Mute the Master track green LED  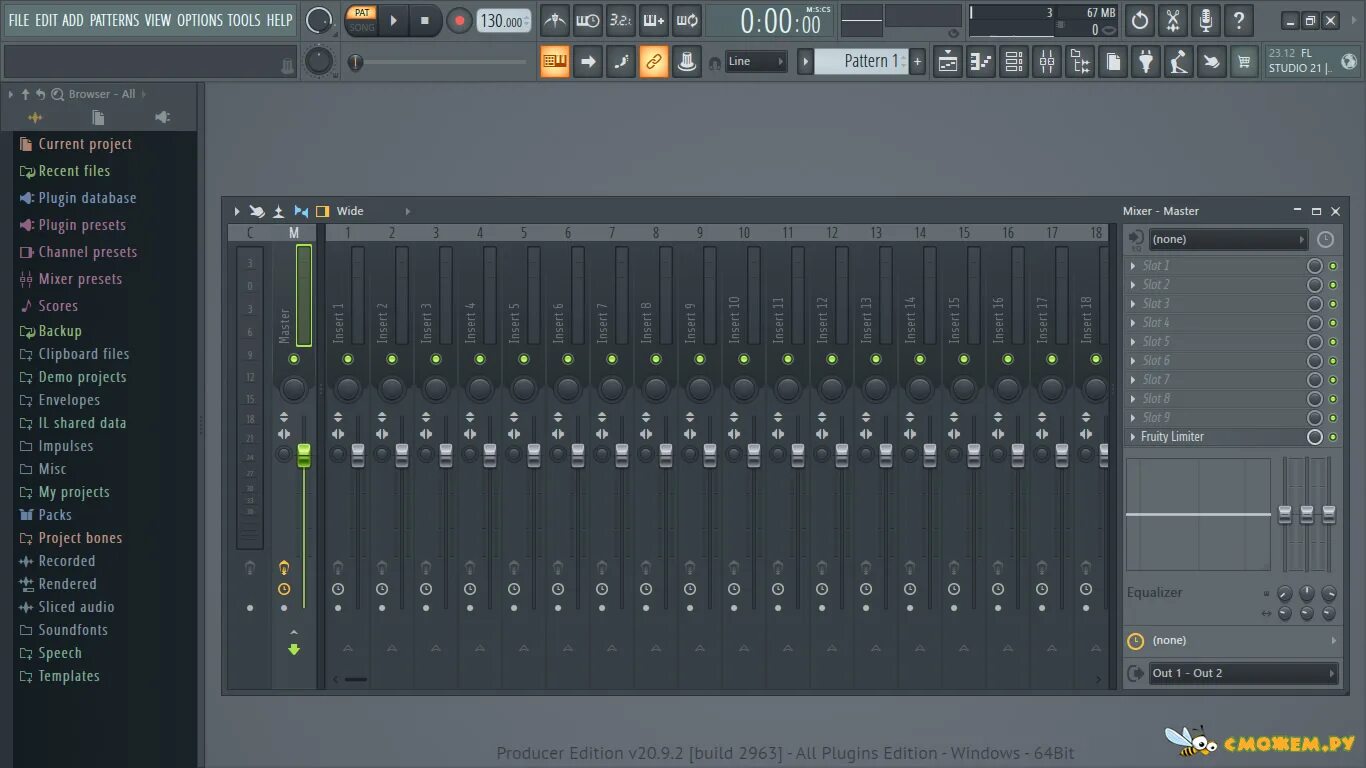[x=294, y=359]
